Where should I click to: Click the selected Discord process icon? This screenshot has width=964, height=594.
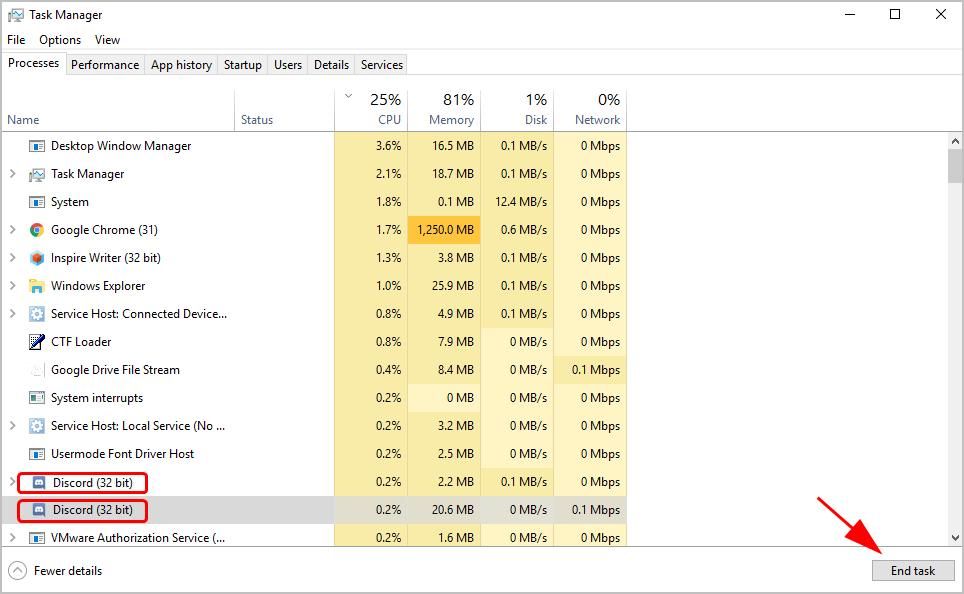coord(39,510)
